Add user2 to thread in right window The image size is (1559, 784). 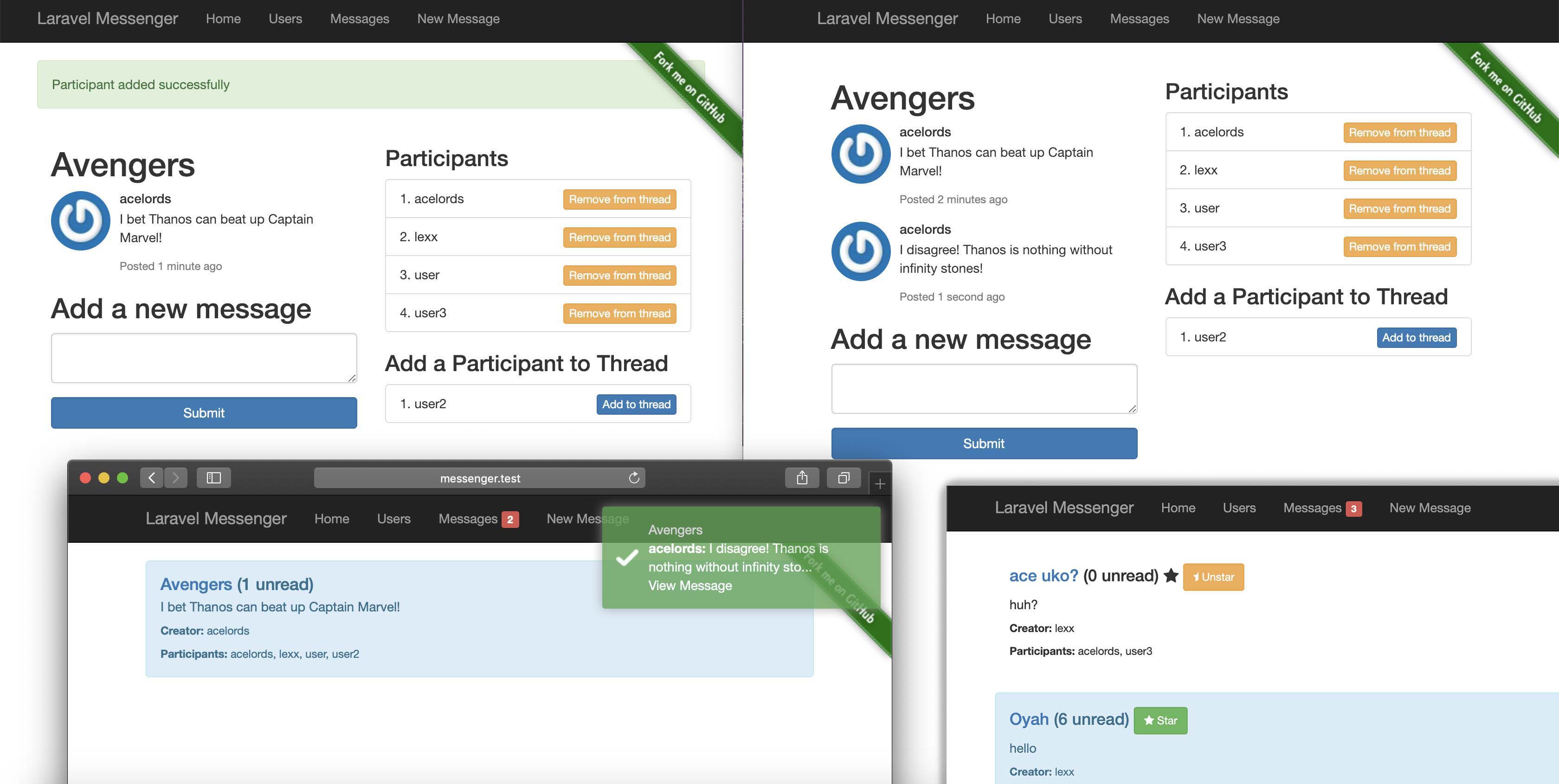tap(1416, 338)
